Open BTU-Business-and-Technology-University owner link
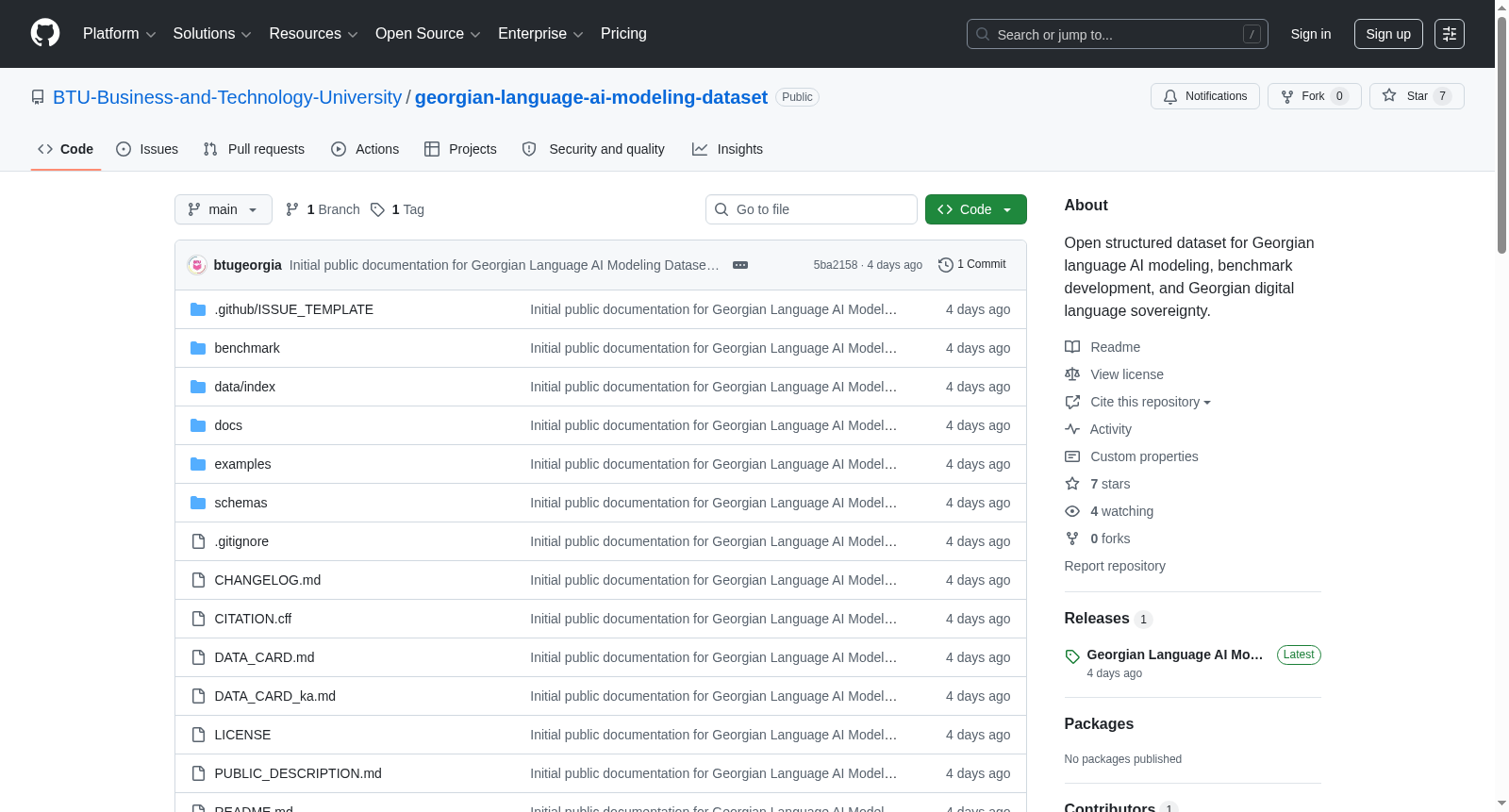 (227, 97)
